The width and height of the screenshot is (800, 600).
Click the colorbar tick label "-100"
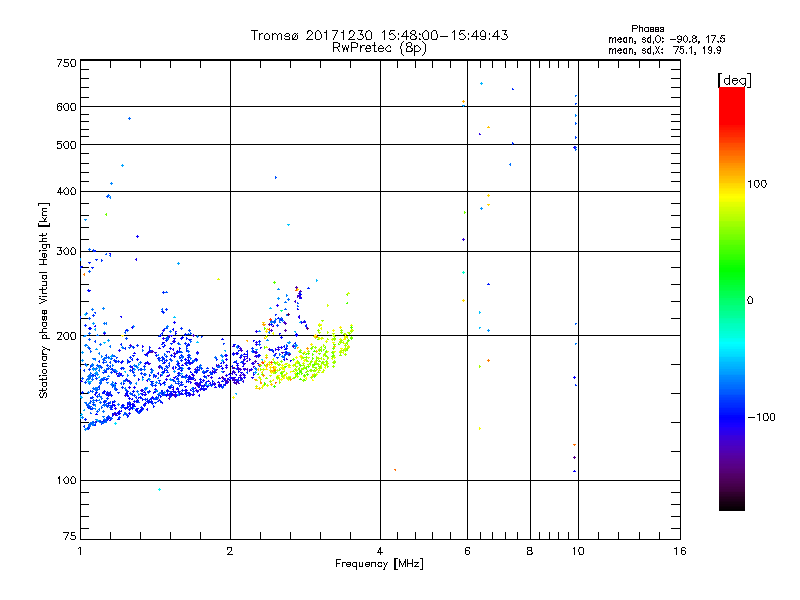tap(761, 417)
